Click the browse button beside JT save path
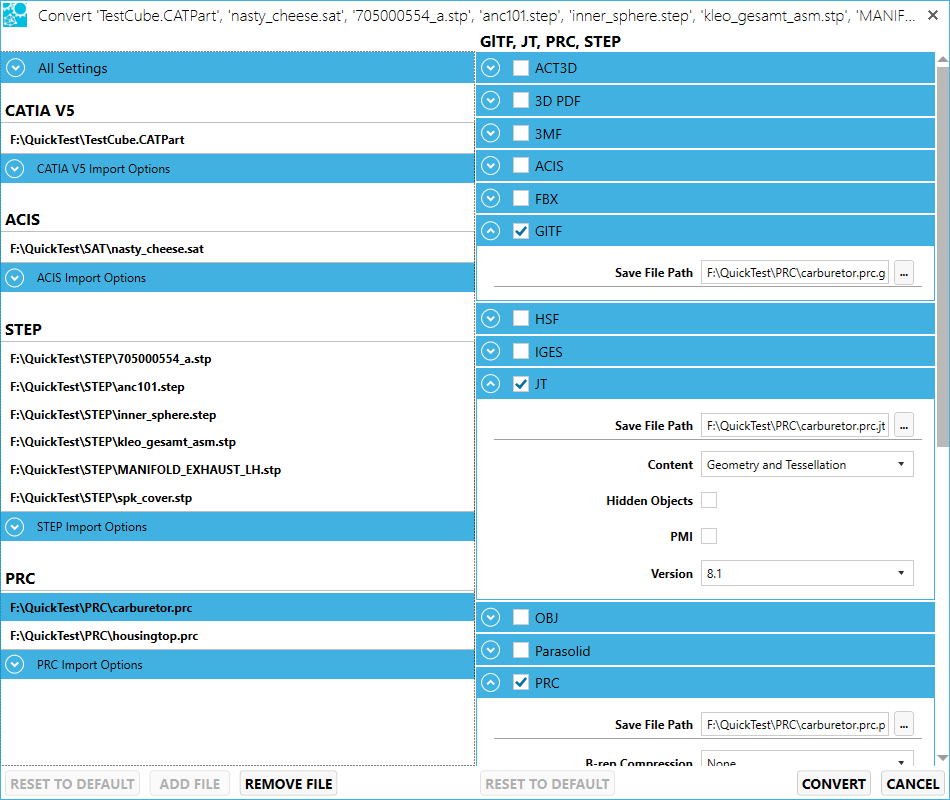This screenshot has width=950, height=800. [904, 425]
